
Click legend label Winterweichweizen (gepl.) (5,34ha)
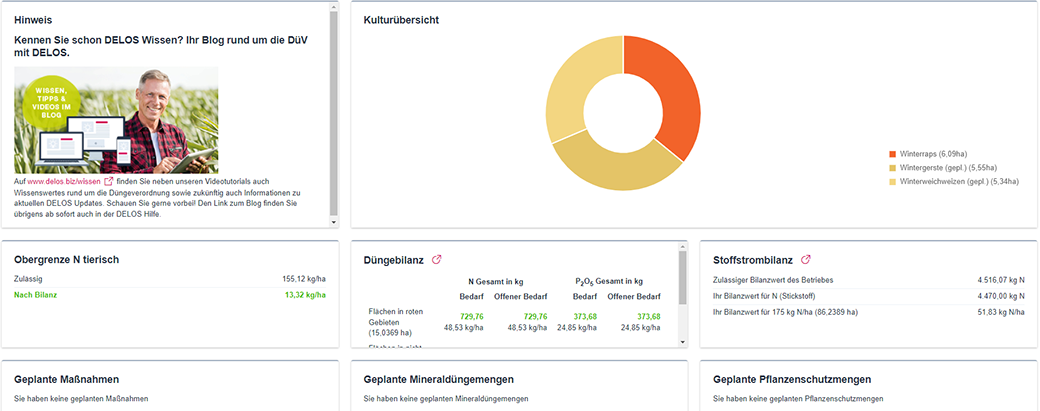[x=959, y=181]
